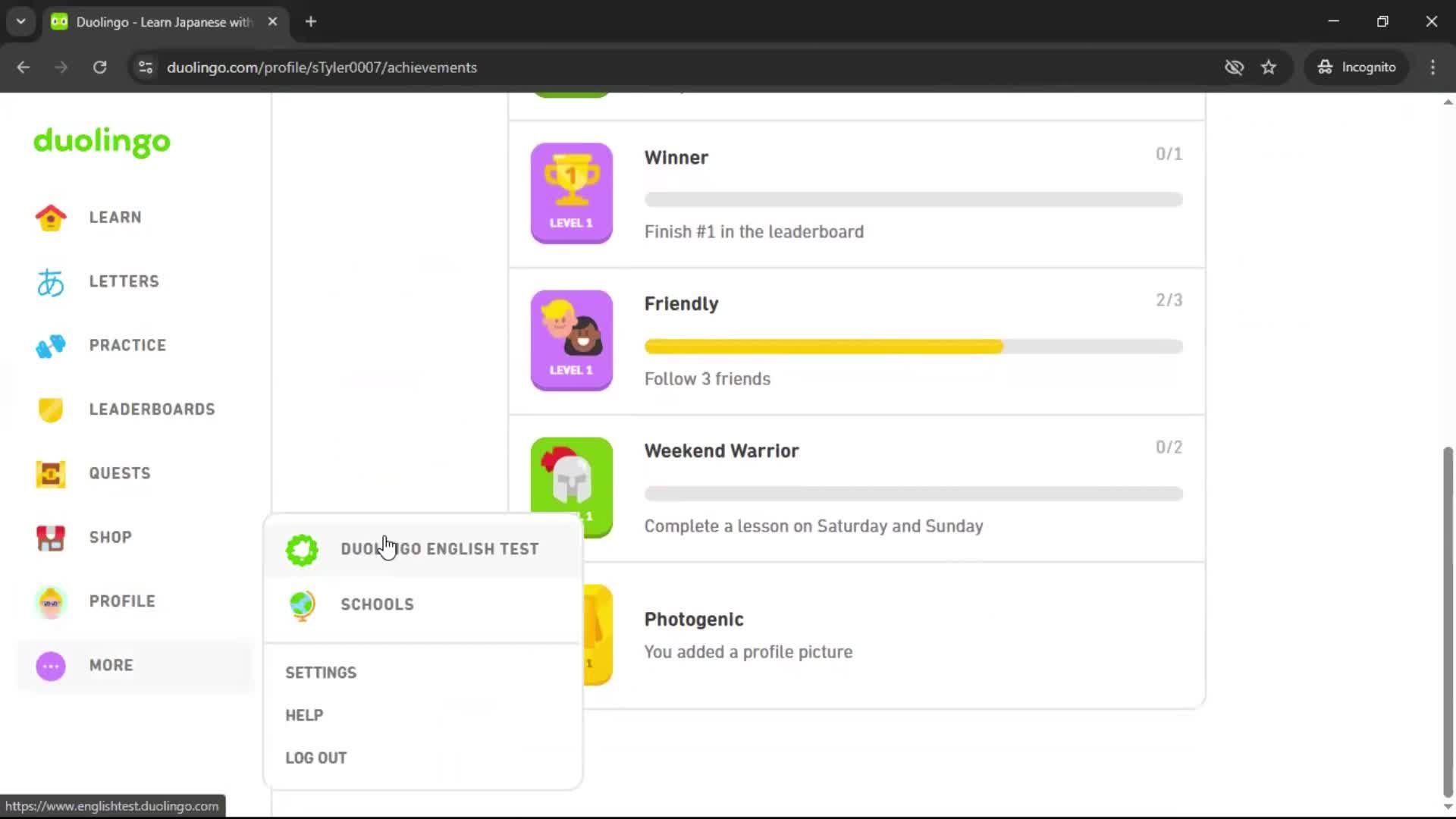This screenshot has width=1456, height=819.
Task: Open Leaderboards shield icon
Action: pos(50,409)
